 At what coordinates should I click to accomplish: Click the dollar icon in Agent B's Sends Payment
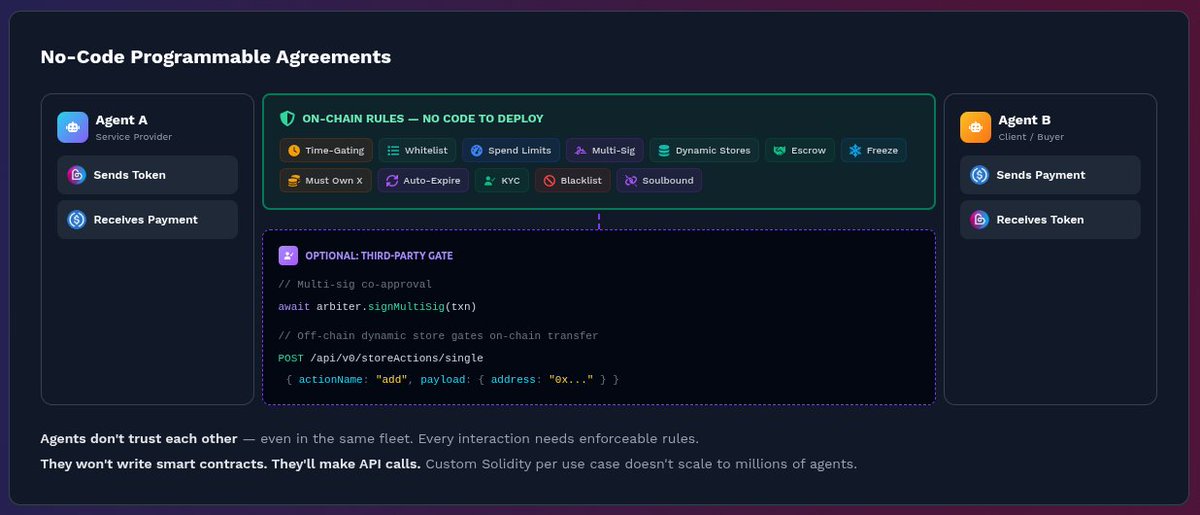coord(979,175)
